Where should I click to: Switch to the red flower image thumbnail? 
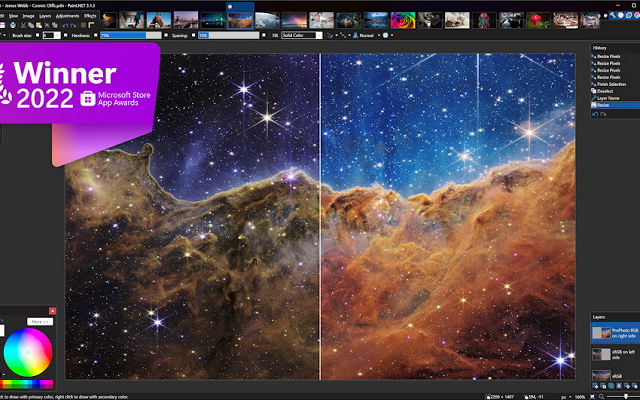pos(538,20)
